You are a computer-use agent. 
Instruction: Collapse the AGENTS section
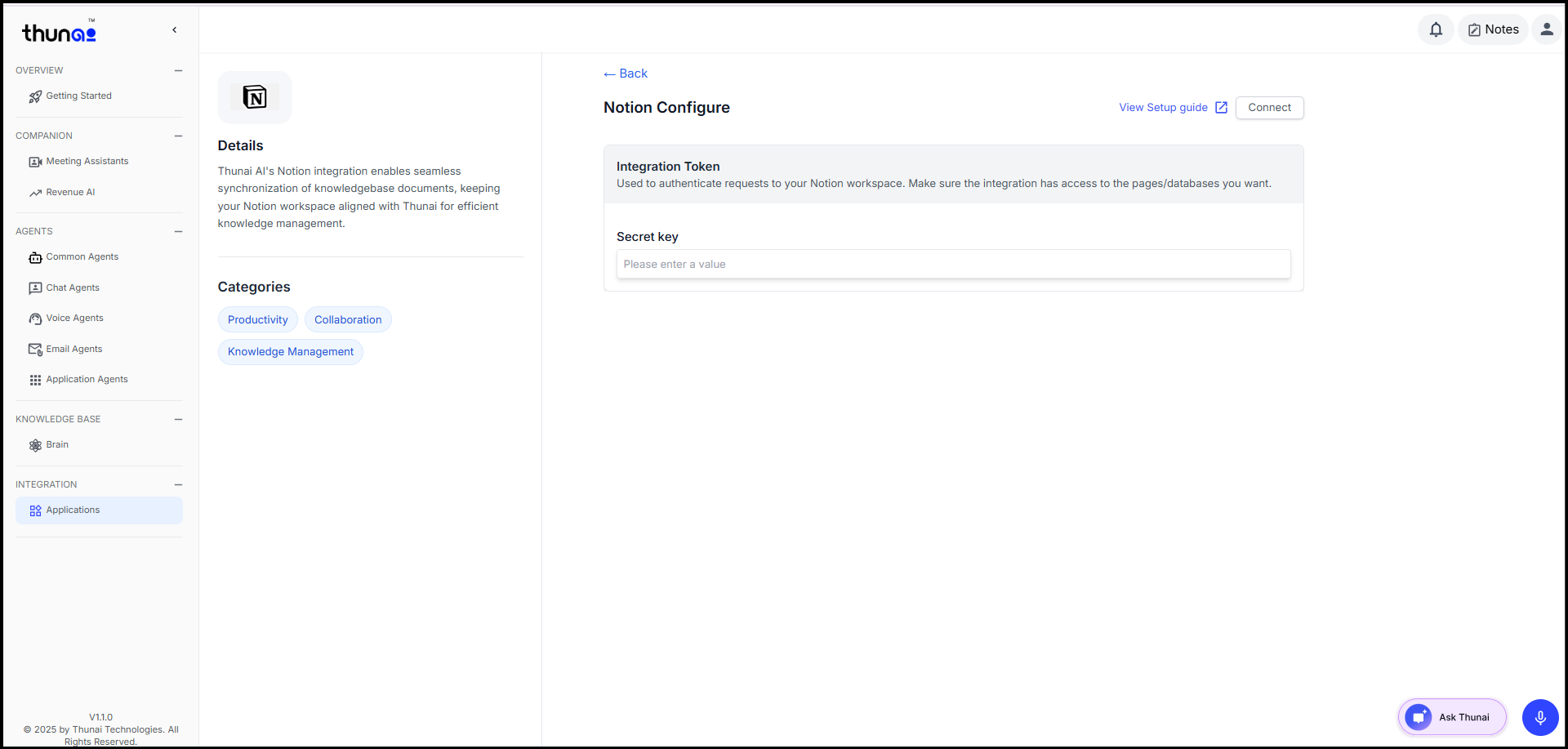(x=178, y=232)
